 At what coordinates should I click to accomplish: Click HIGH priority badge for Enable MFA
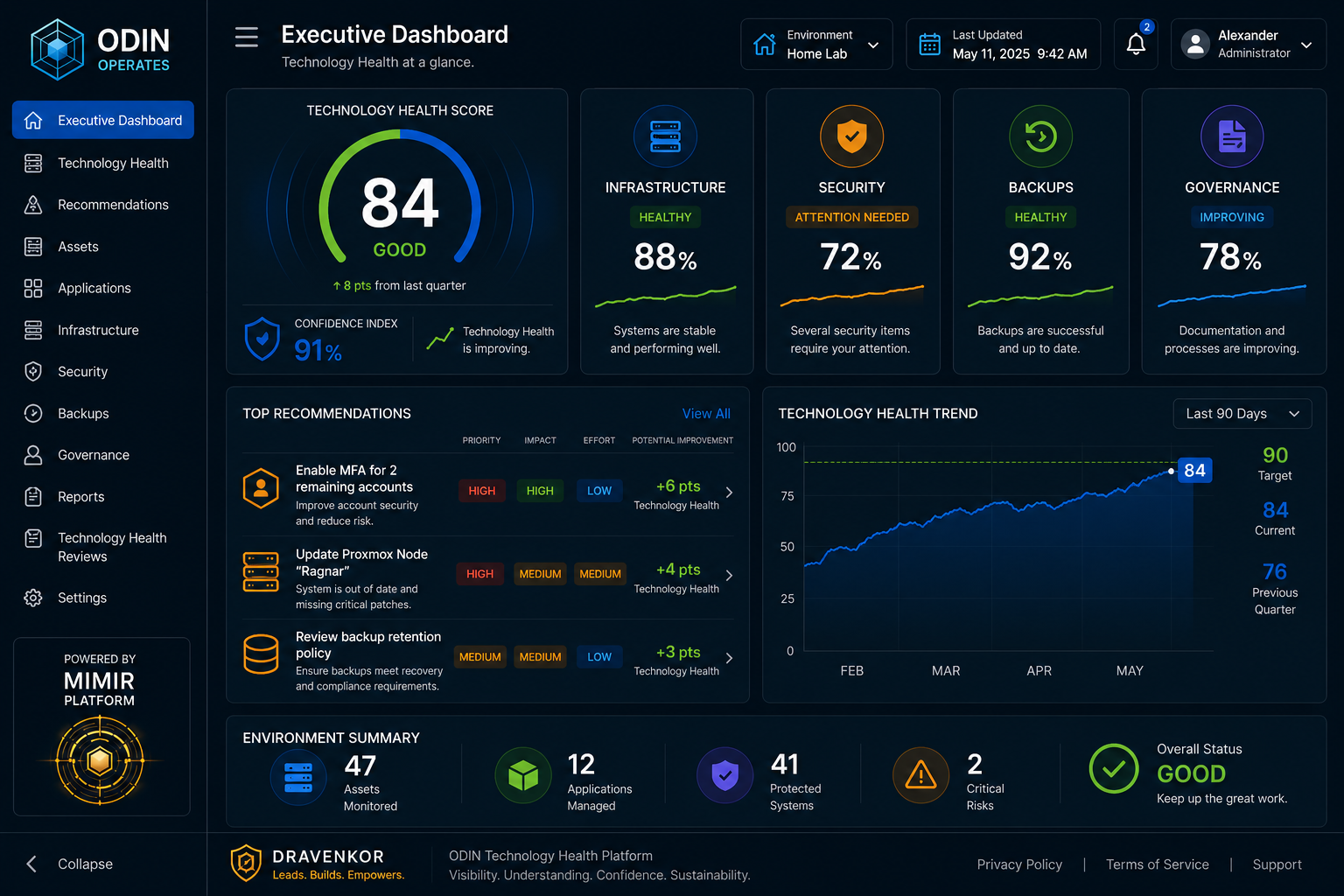[x=481, y=491]
